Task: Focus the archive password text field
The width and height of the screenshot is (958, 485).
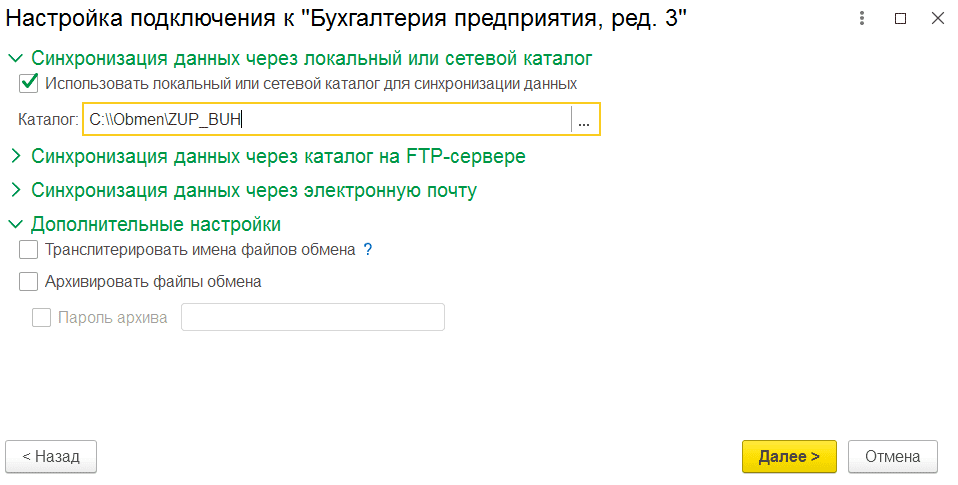Action: coord(312,318)
